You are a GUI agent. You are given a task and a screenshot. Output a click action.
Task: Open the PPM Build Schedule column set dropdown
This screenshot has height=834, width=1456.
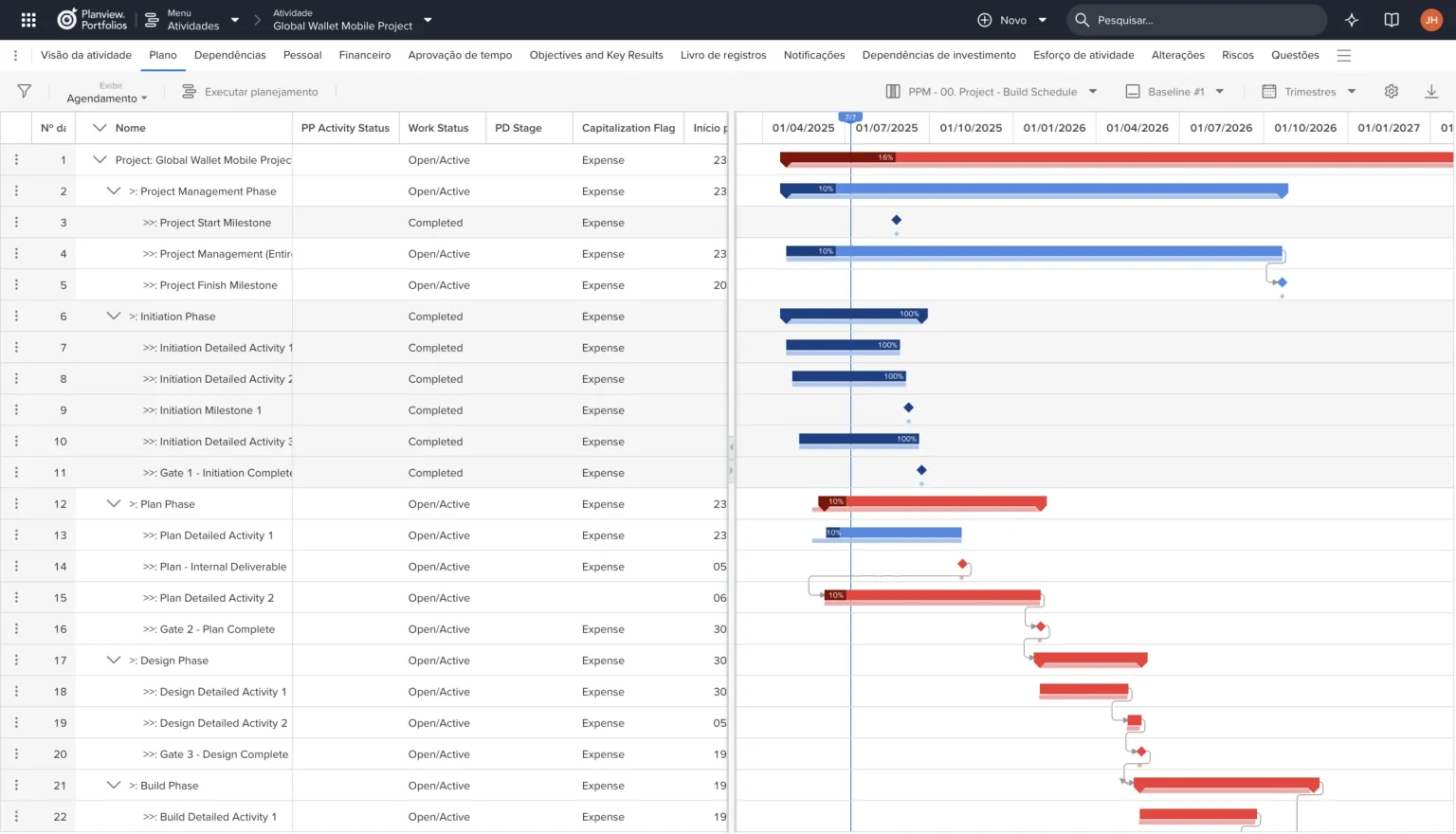pyautogui.click(x=992, y=91)
